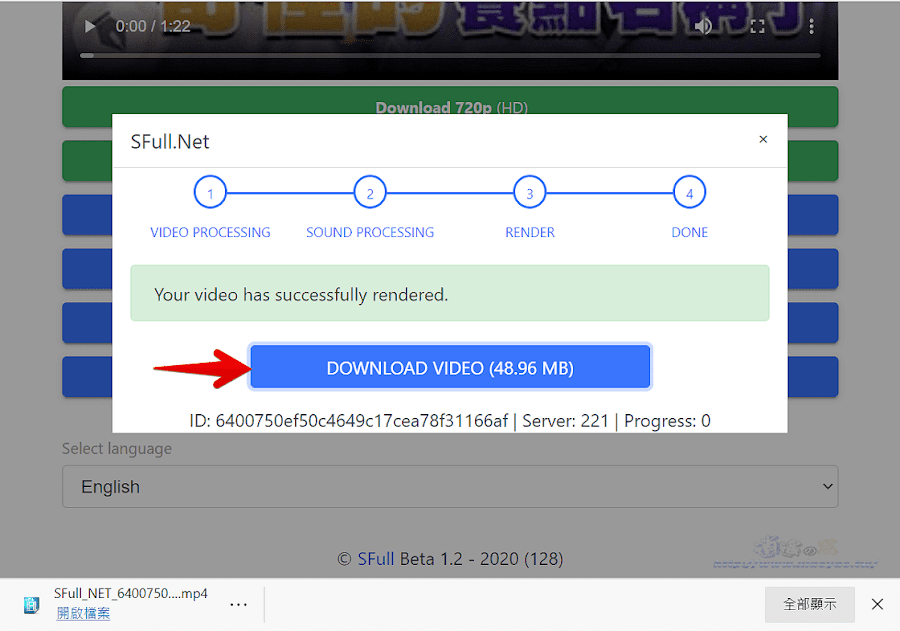Click the VIDEO PROCESSING label
900x631 pixels.
click(210, 233)
